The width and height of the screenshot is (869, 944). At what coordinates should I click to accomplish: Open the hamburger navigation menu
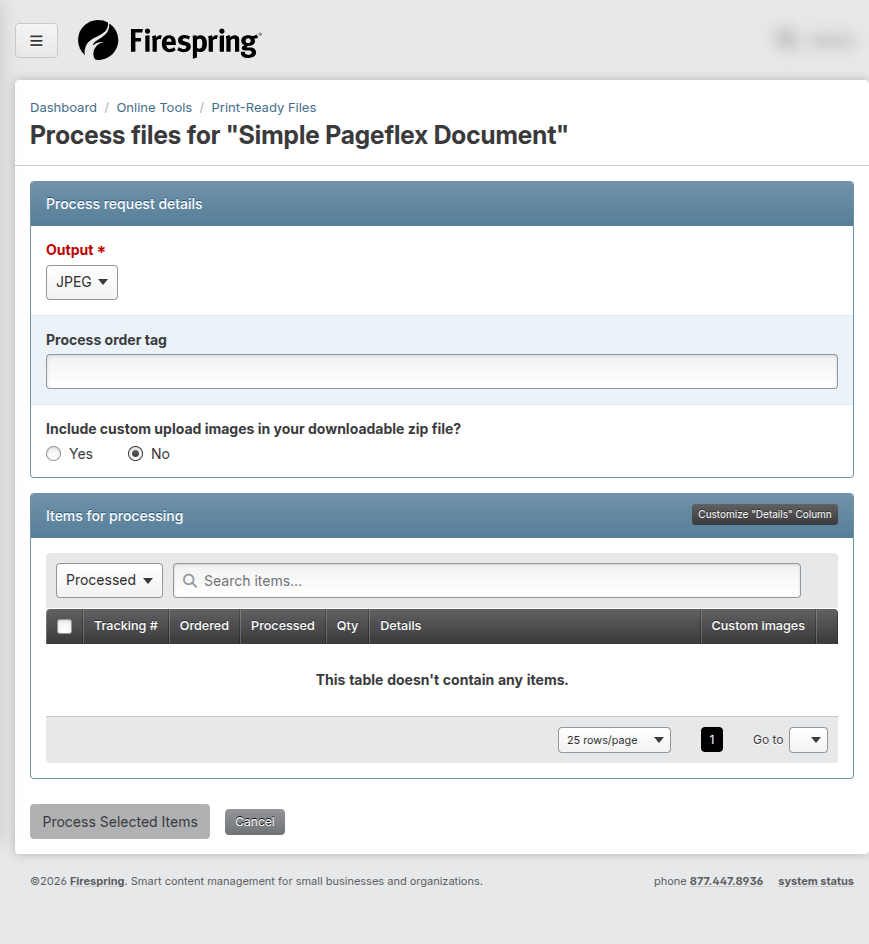click(x=36, y=41)
